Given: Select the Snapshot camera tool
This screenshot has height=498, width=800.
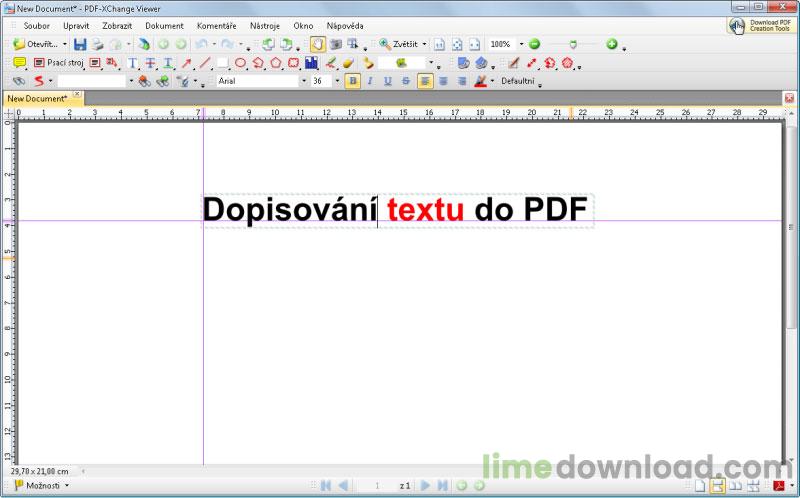Looking at the screenshot, I should coord(335,44).
